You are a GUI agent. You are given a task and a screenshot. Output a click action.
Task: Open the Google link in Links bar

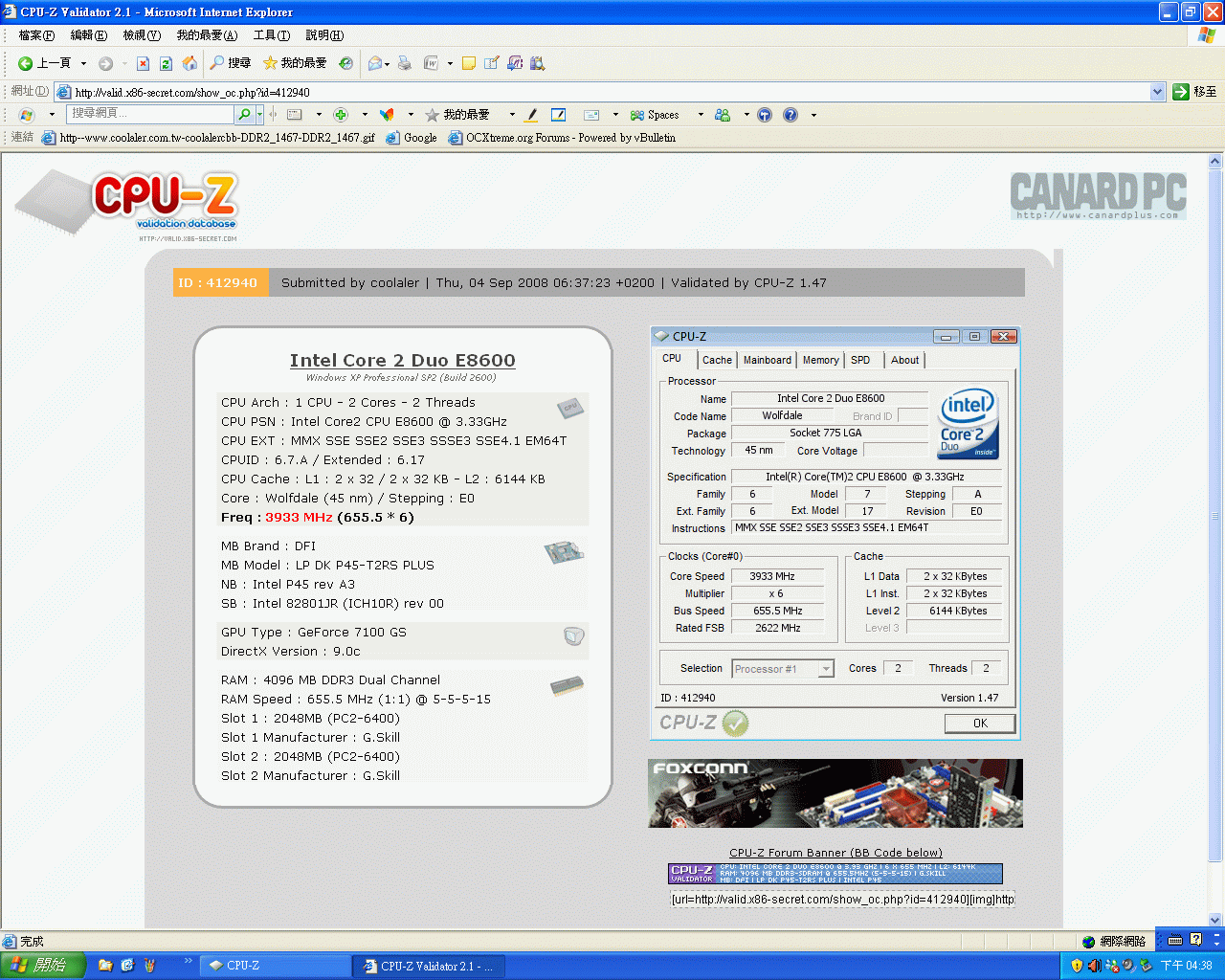tap(412, 138)
